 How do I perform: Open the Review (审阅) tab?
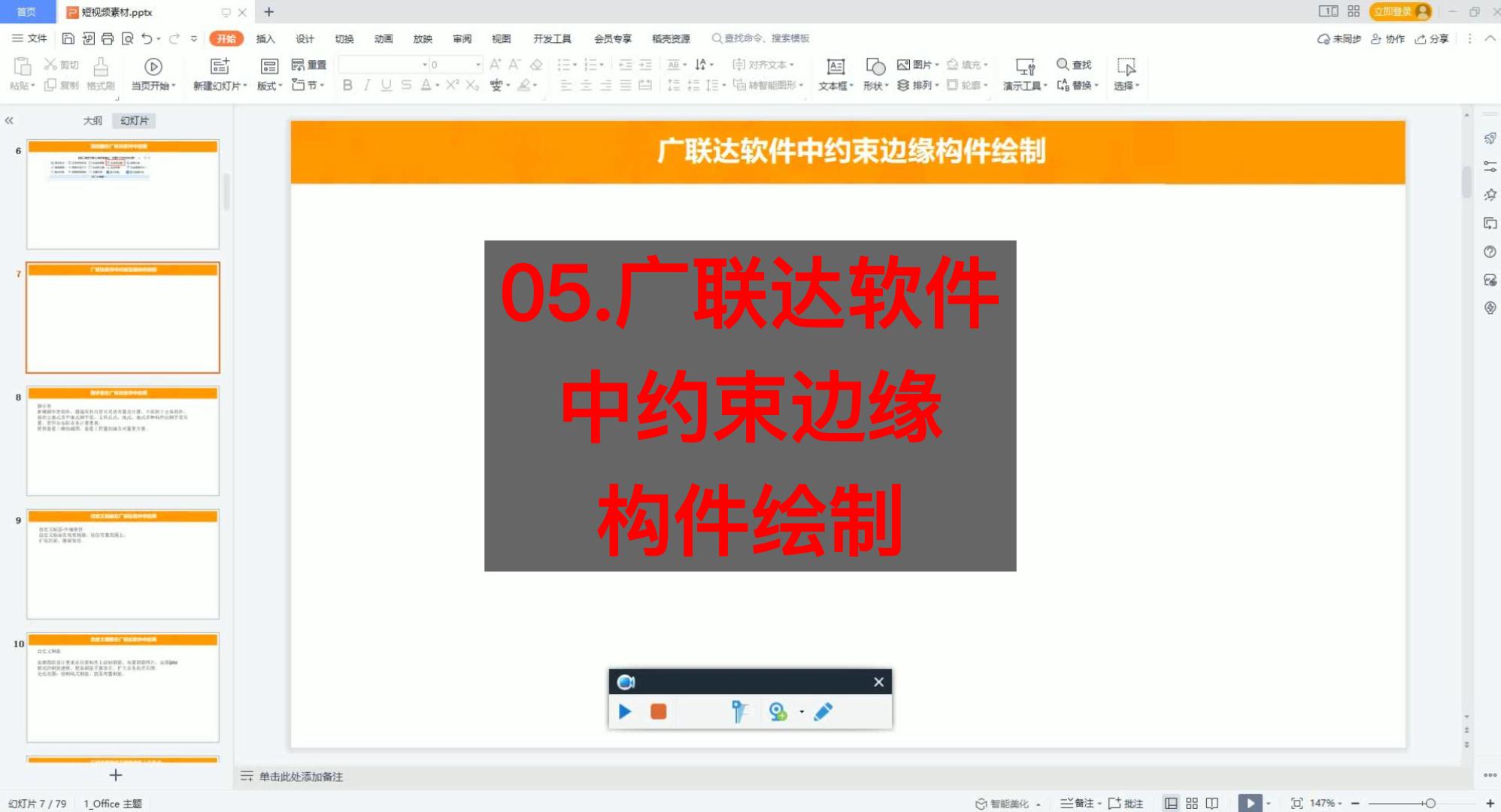[462, 38]
